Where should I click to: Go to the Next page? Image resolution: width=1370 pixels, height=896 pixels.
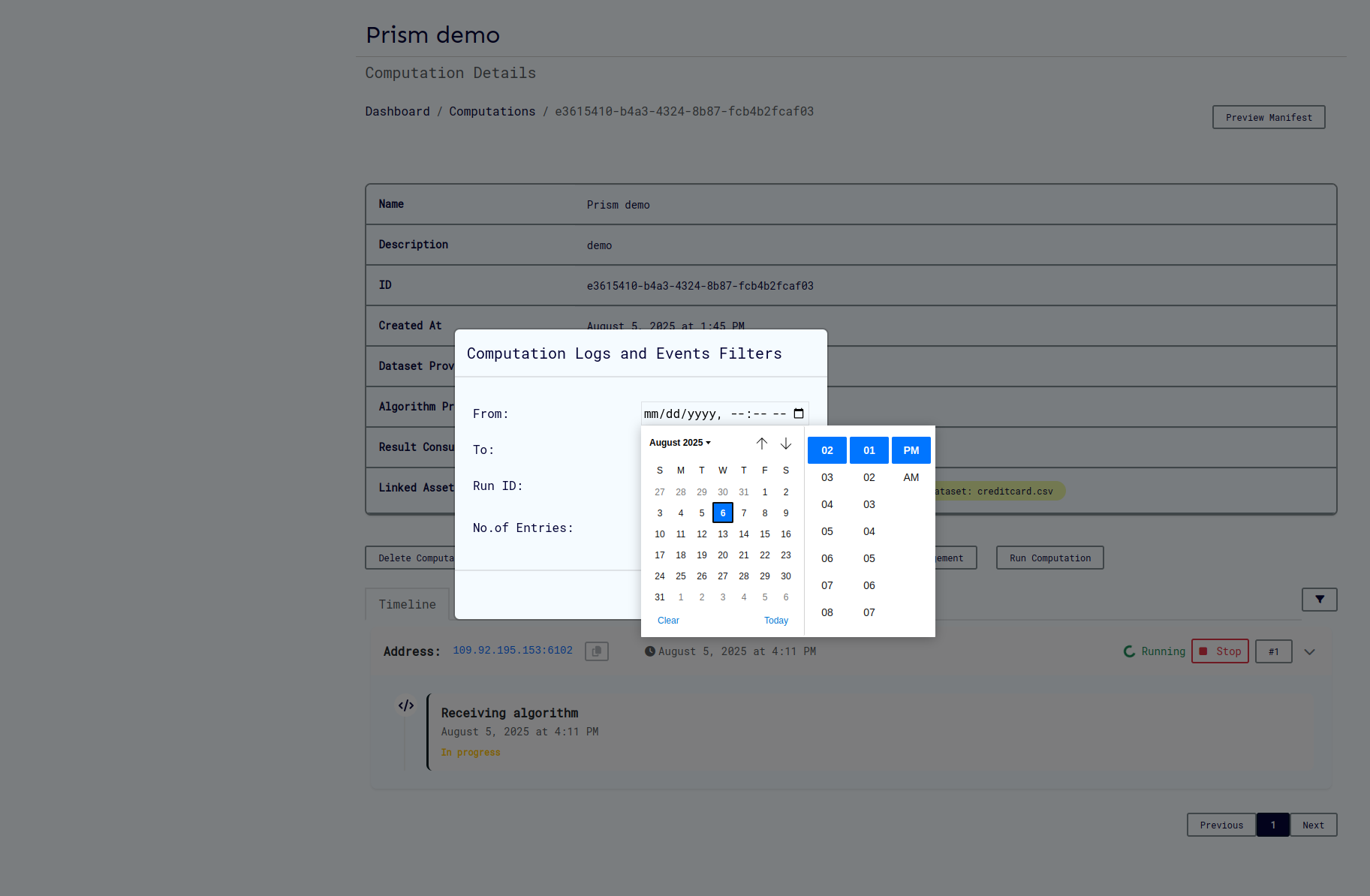tap(1314, 825)
